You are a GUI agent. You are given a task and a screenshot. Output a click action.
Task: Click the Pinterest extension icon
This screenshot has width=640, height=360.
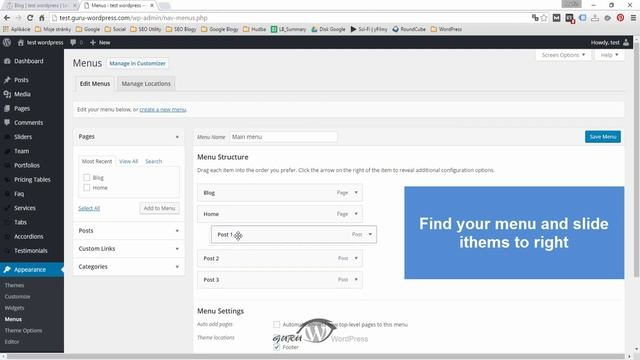[x=620, y=18]
